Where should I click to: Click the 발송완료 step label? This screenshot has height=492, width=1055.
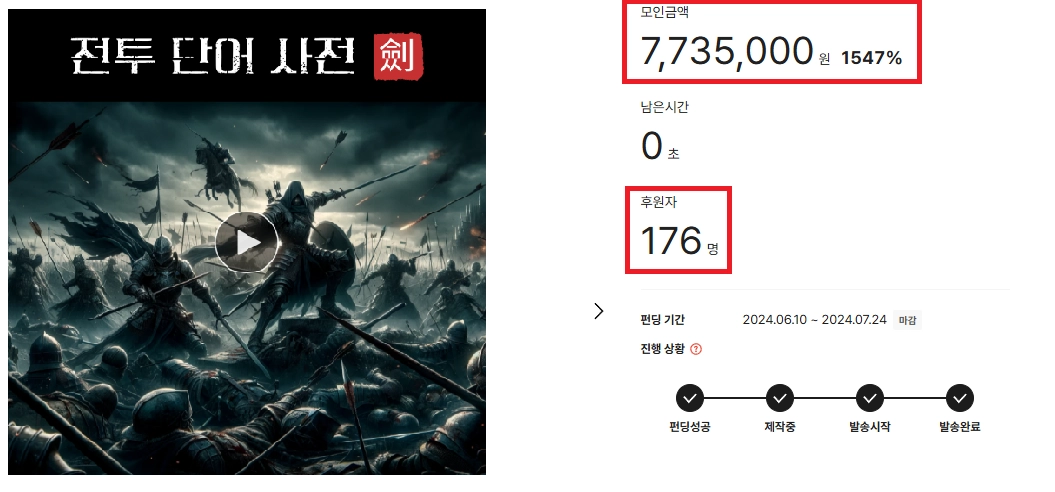coord(960,427)
